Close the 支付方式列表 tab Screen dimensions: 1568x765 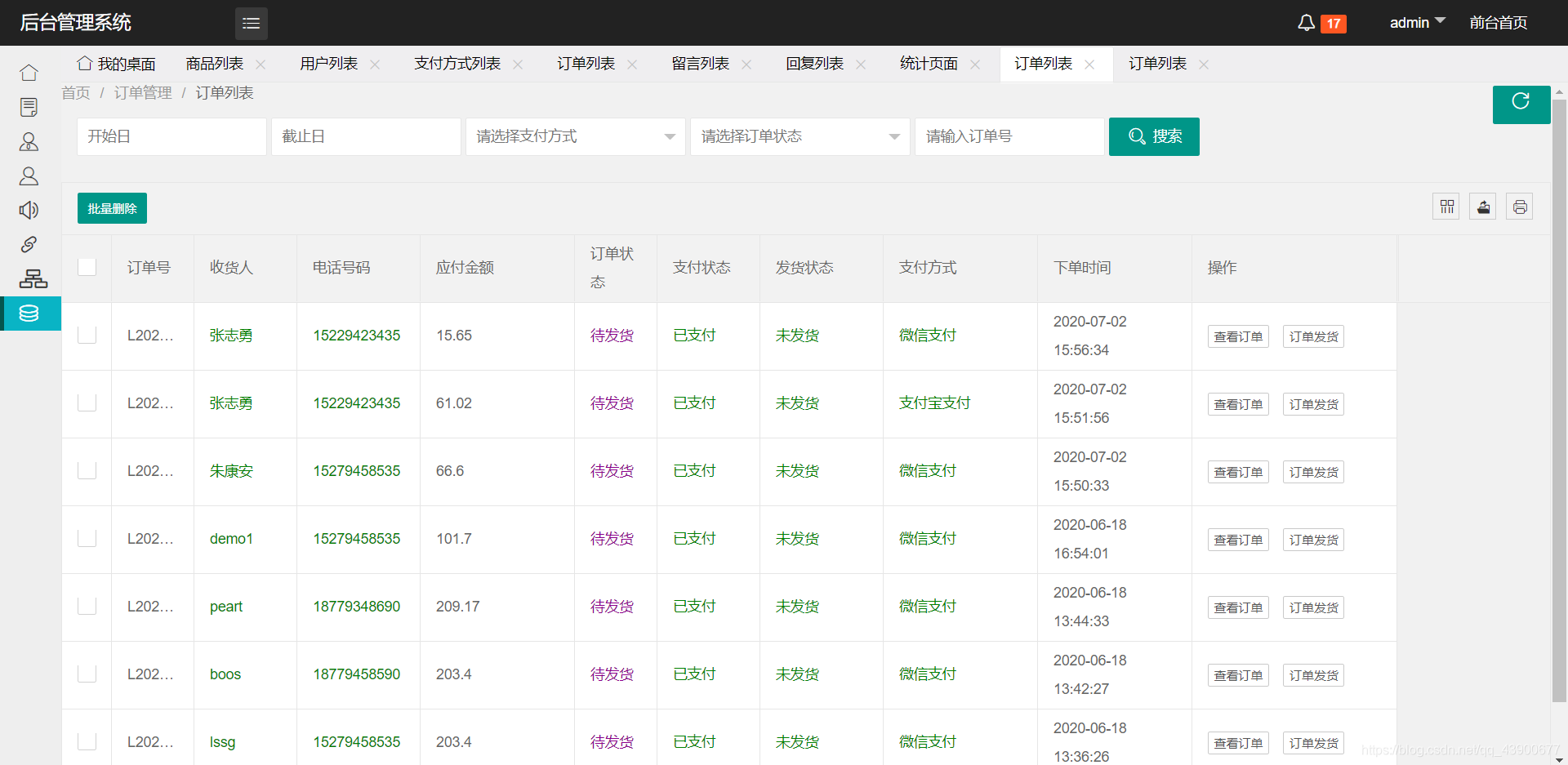pyautogui.click(x=518, y=64)
